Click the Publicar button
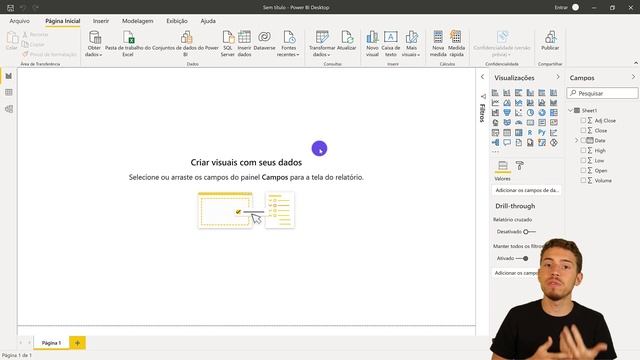The image size is (640, 360). coord(550,41)
